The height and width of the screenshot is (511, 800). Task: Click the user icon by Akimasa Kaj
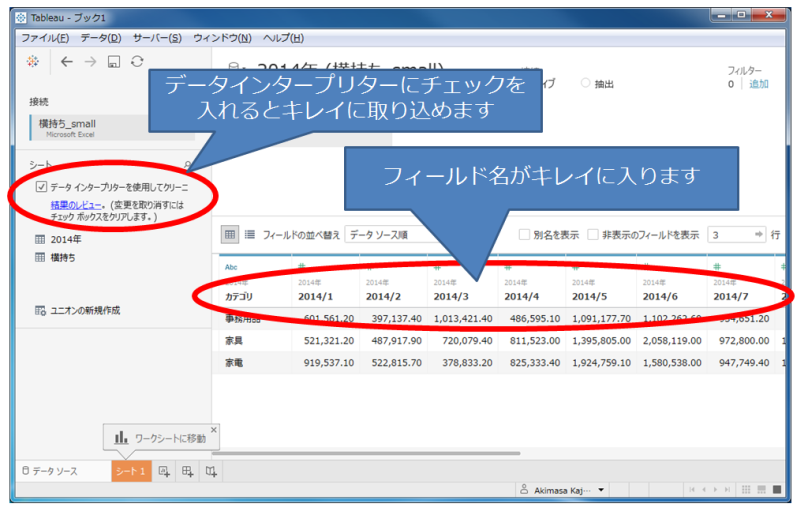coord(523,490)
